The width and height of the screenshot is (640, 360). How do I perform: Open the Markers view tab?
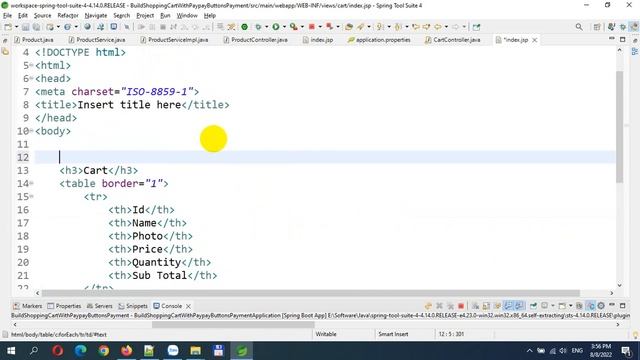click(x=27, y=306)
